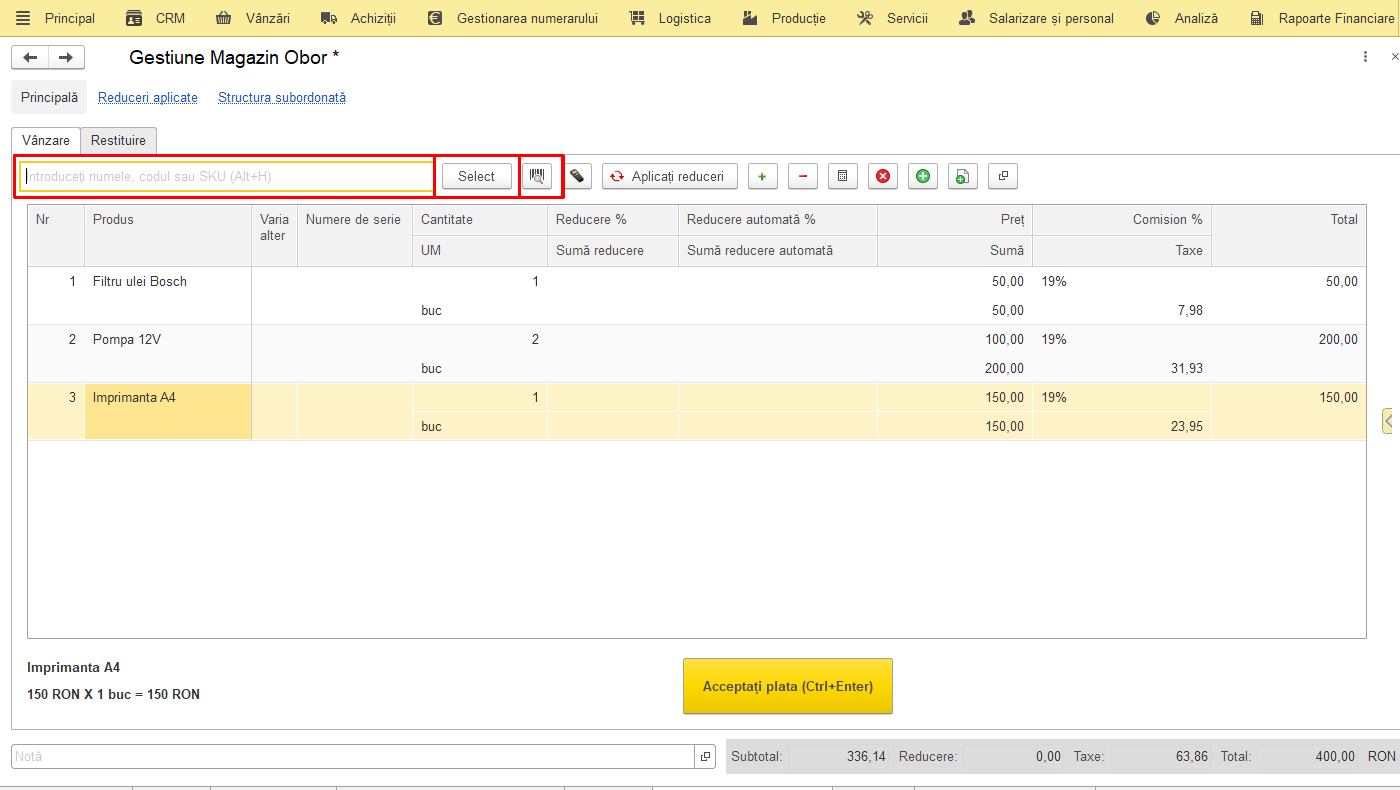Viewport: 1400px width, 790px height.
Task: Click the document with plus icon
Action: 962,176
